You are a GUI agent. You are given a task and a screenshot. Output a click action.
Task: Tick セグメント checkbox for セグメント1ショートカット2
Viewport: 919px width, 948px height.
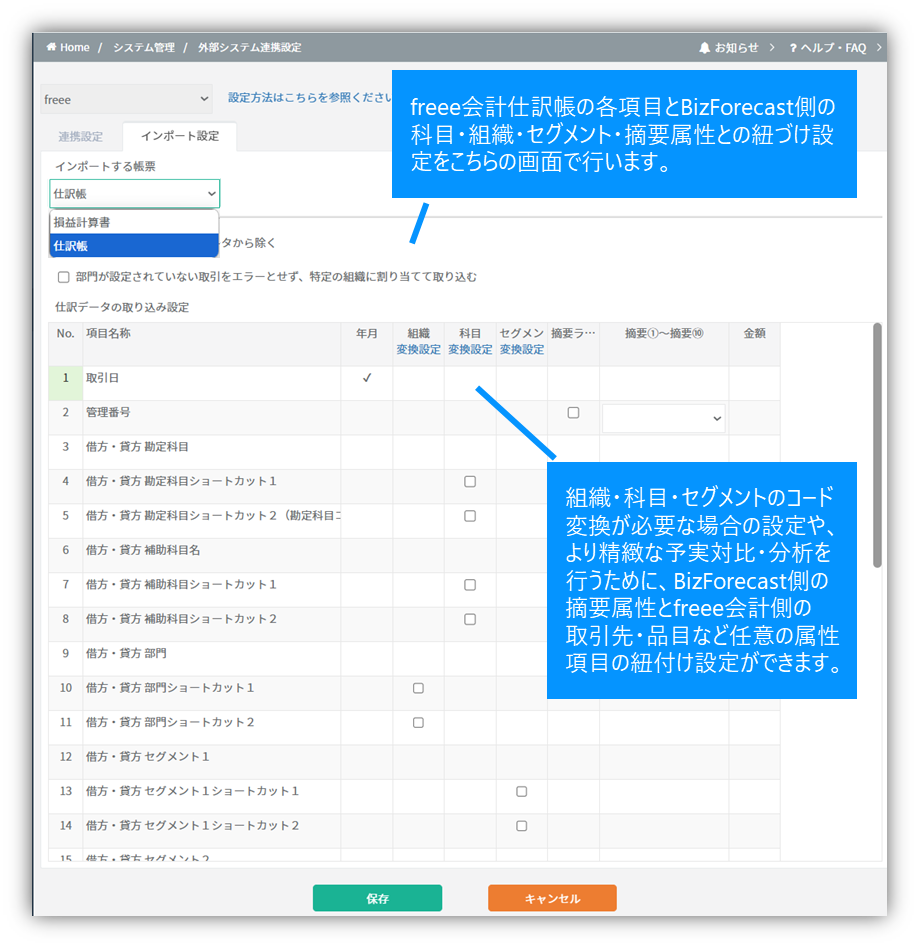click(x=521, y=826)
